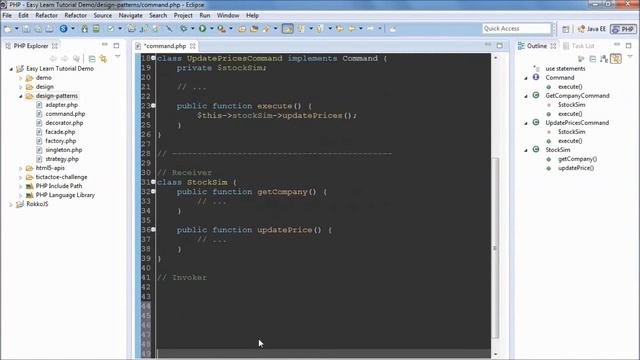Toggle the highlighted Outline toolbar filter button
The image size is (640, 360).
[x=616, y=59]
